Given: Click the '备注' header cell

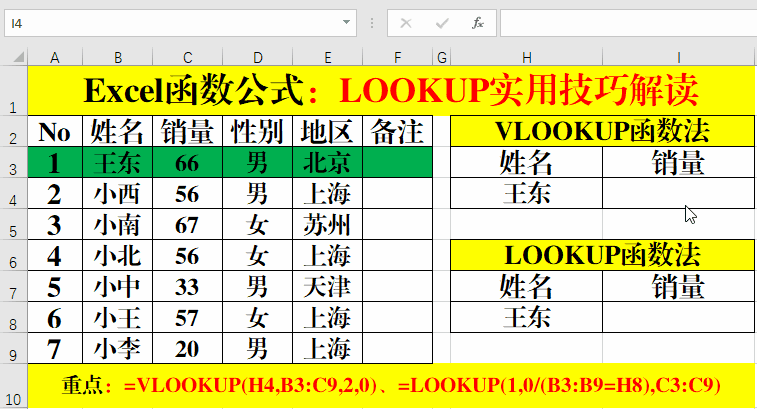Looking at the screenshot, I should [x=398, y=131].
